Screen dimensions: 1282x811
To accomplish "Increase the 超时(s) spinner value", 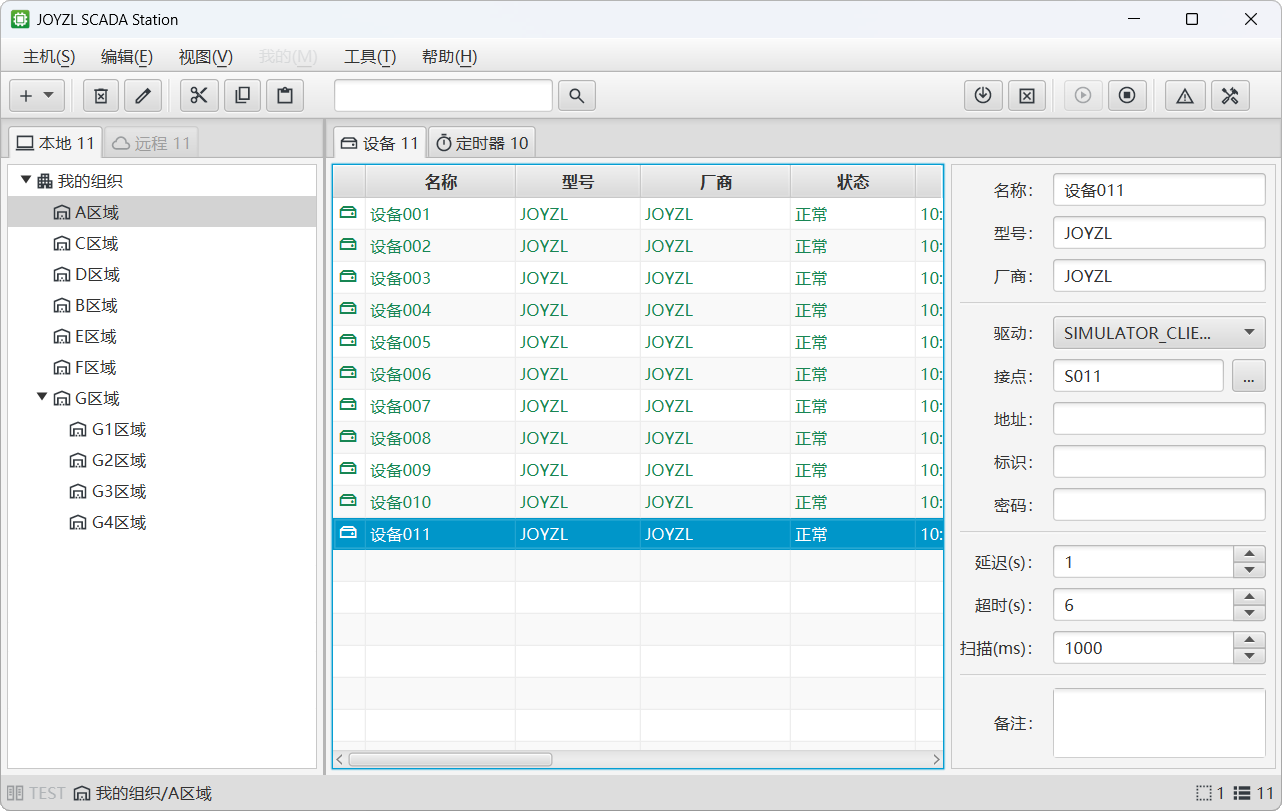I will pos(1249,597).
